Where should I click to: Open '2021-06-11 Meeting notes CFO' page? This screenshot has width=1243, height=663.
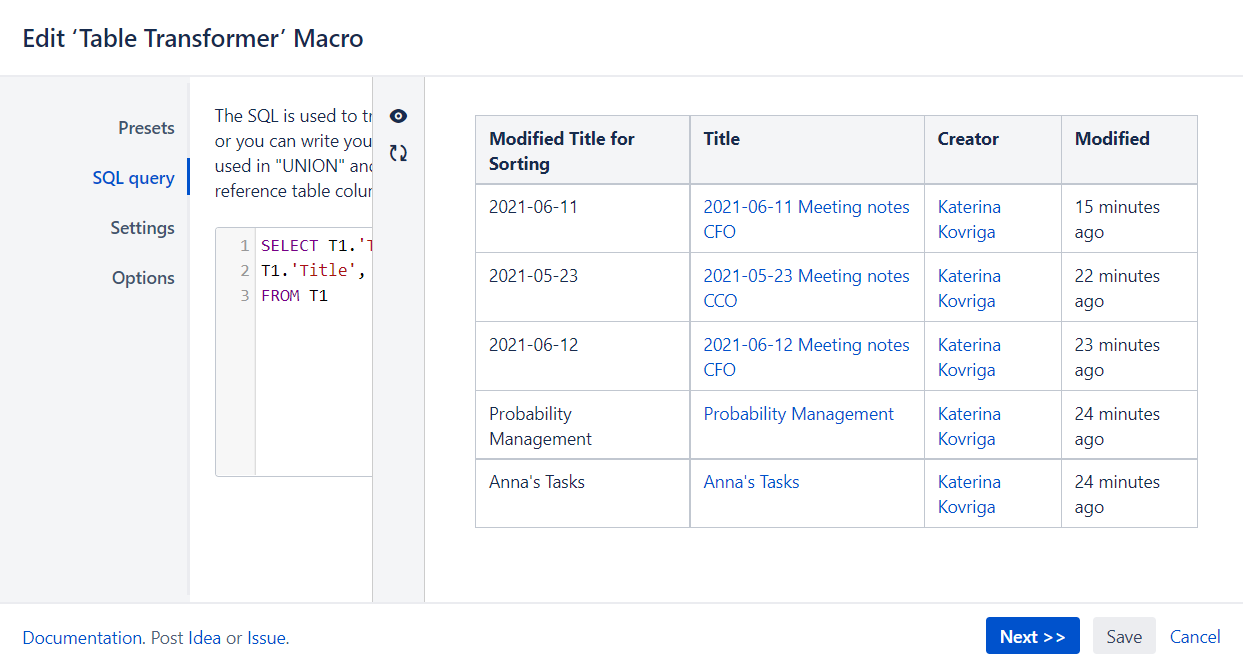pos(806,219)
